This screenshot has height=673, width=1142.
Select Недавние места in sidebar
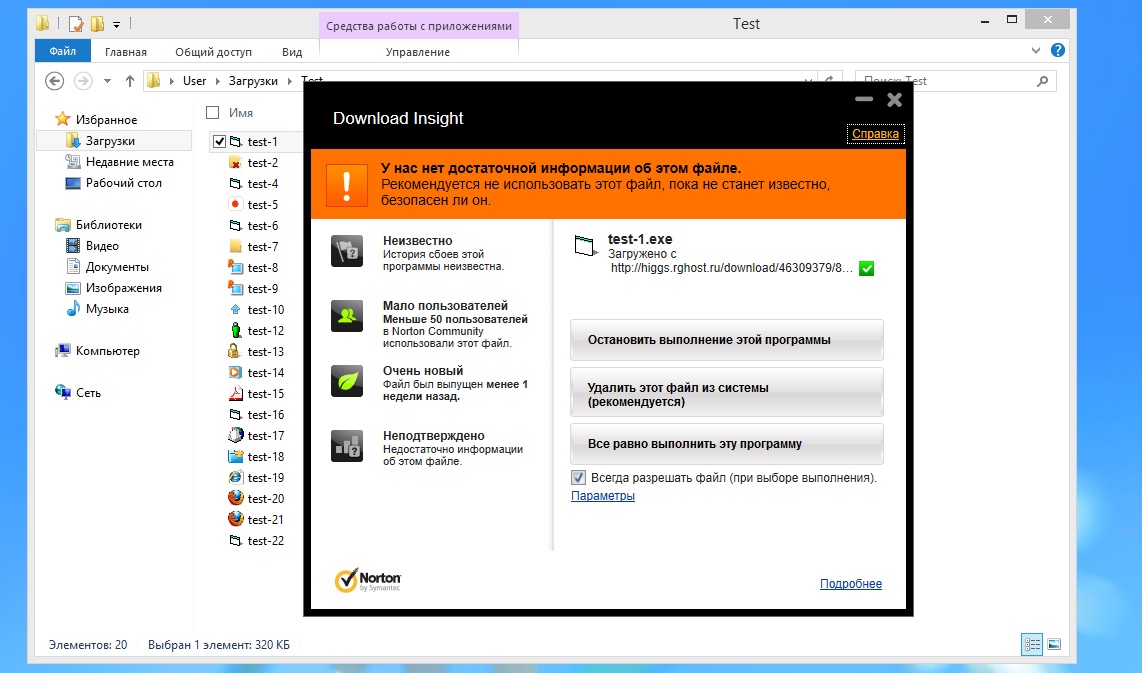(x=130, y=162)
